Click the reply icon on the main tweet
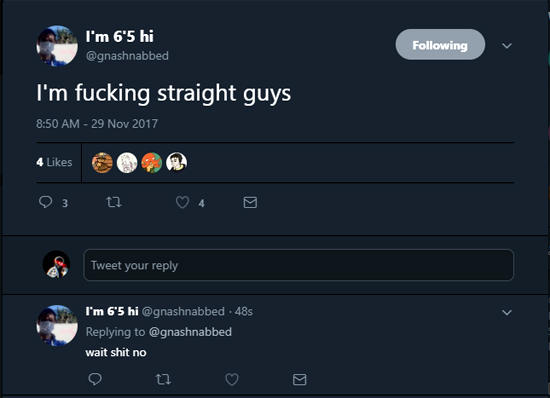This screenshot has width=550, height=398. pos(46,202)
